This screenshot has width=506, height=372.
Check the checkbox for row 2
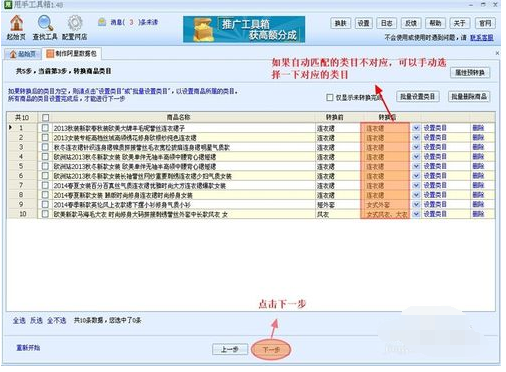tap(45, 137)
